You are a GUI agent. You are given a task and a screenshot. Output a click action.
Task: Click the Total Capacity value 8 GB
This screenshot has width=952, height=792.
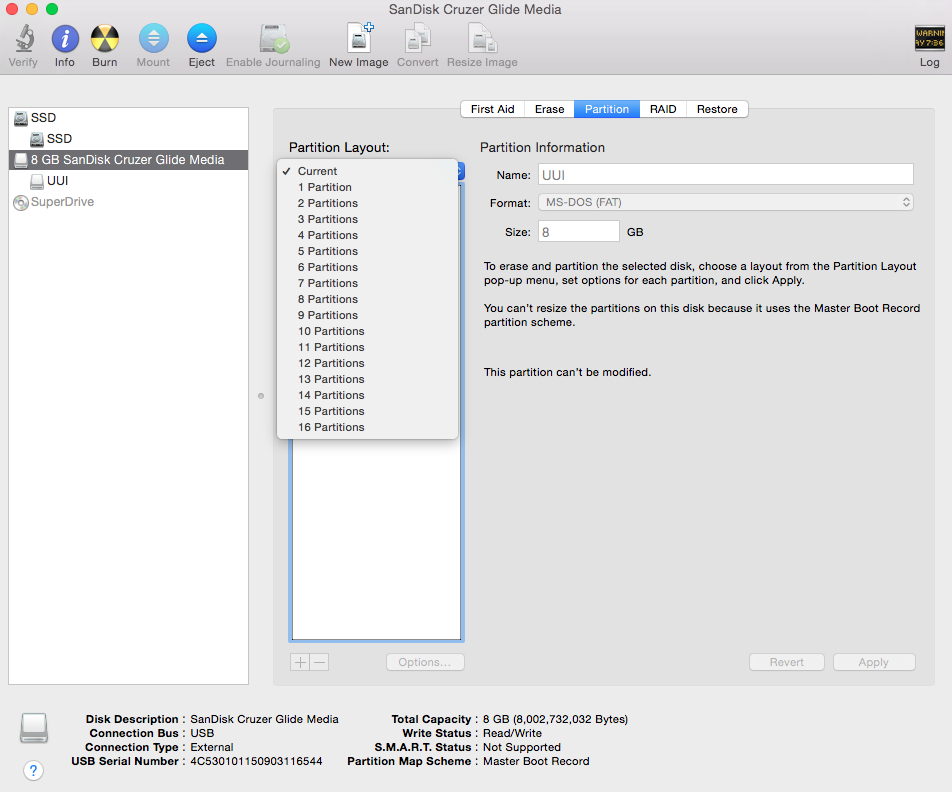[556, 720]
